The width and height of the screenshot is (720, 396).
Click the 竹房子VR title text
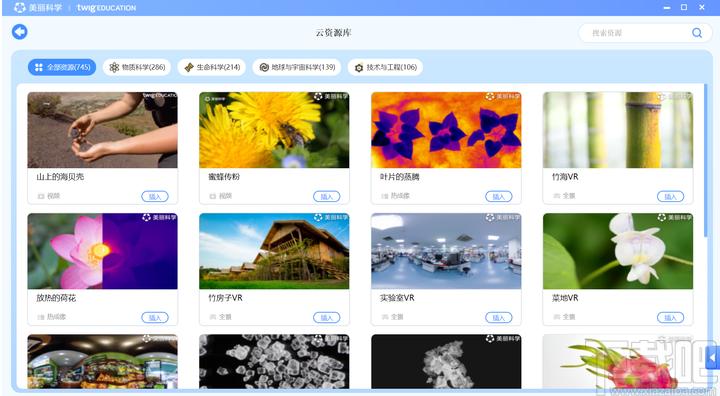click(x=225, y=298)
